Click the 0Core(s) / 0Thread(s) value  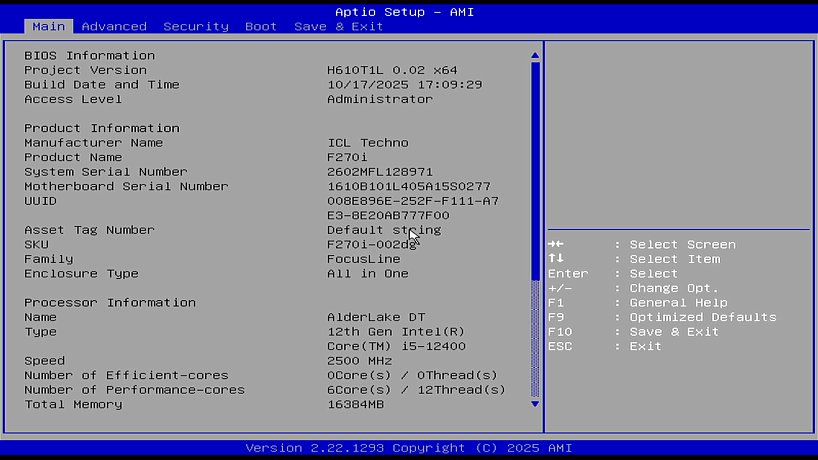tap(413, 376)
